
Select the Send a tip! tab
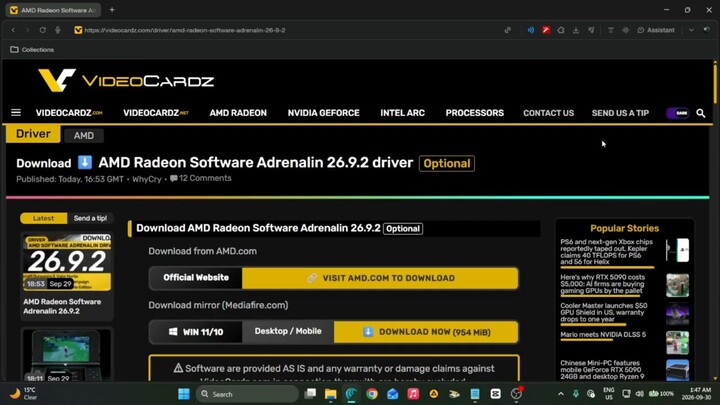[90, 218]
